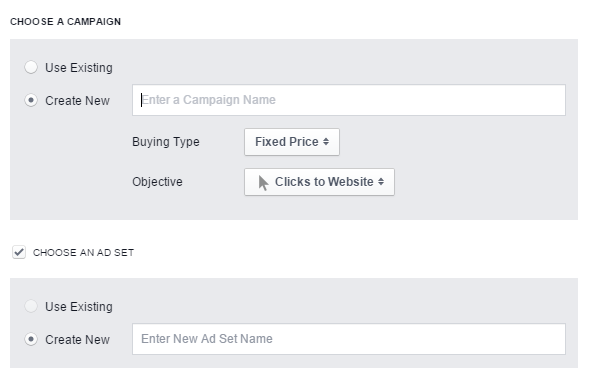Image resolution: width=589 pixels, height=377 pixels.
Task: Click the up-down arrows beside Fixed Price
Action: pyautogui.click(x=326, y=142)
